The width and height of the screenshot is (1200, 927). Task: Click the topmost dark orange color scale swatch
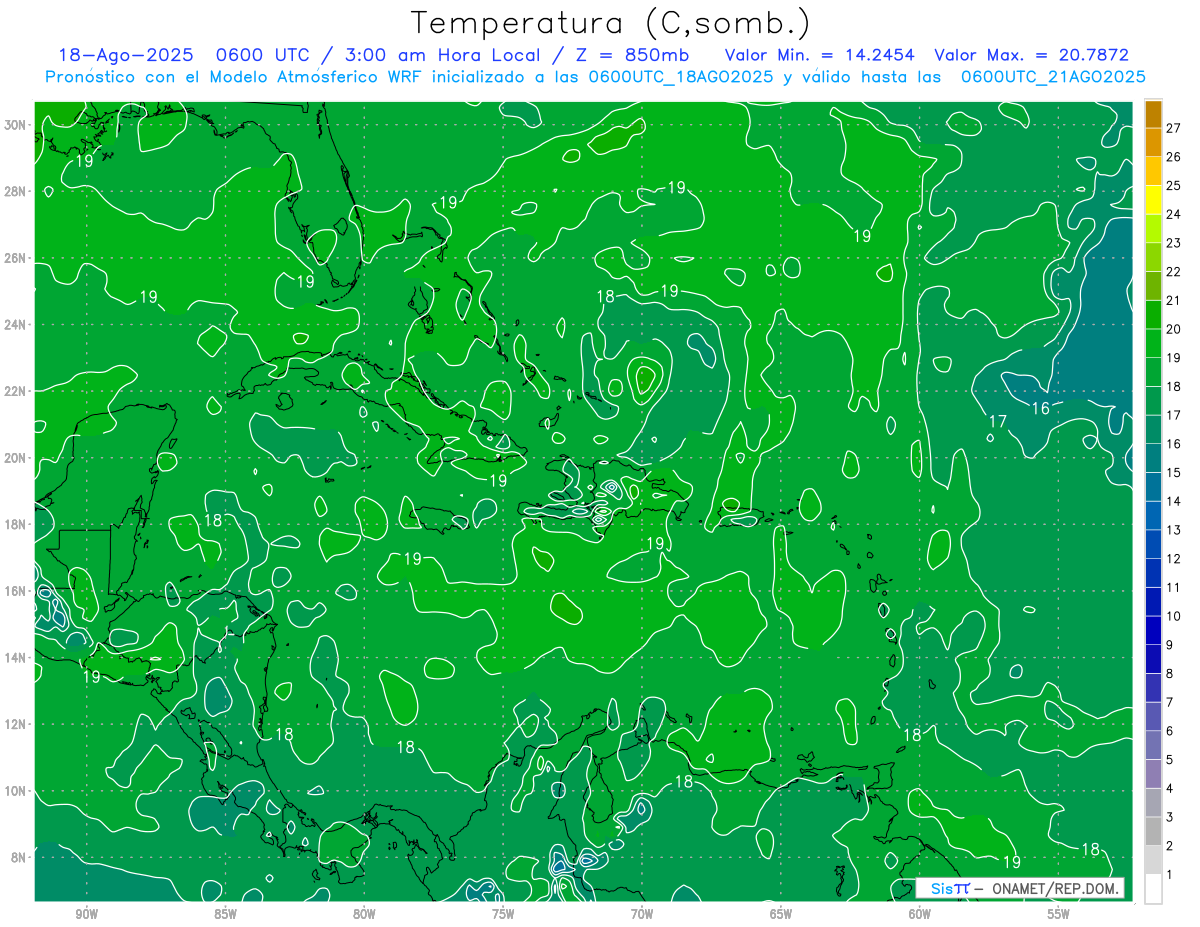click(x=1153, y=115)
